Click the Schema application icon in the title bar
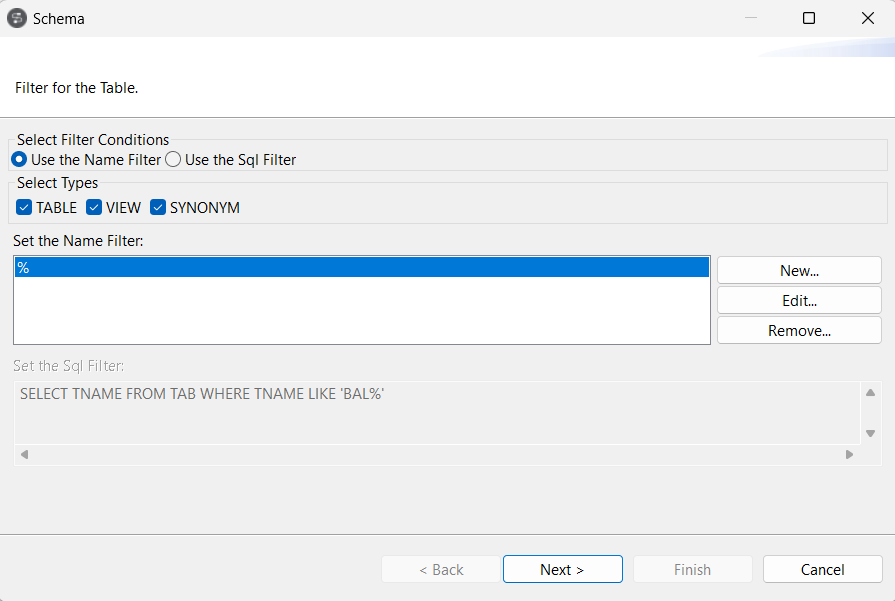The width and height of the screenshot is (895, 601). (x=15, y=18)
